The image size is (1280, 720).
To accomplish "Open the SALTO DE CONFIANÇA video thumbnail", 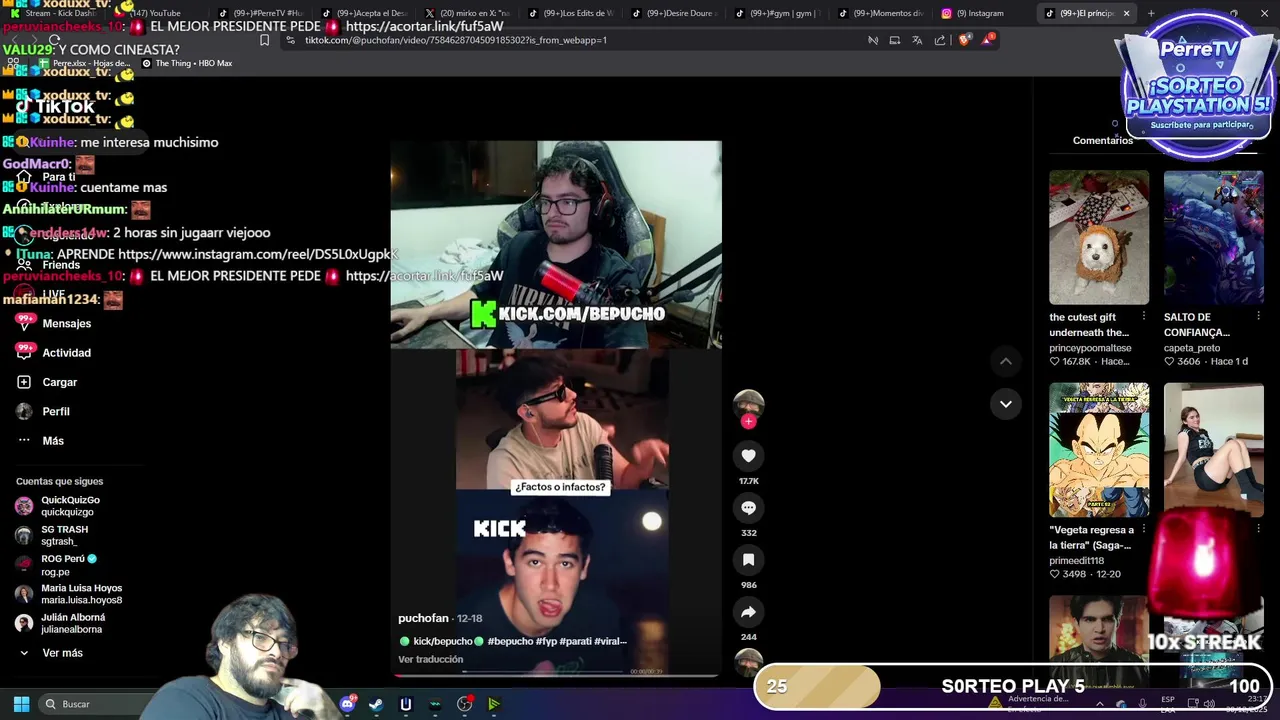I will click(1213, 237).
